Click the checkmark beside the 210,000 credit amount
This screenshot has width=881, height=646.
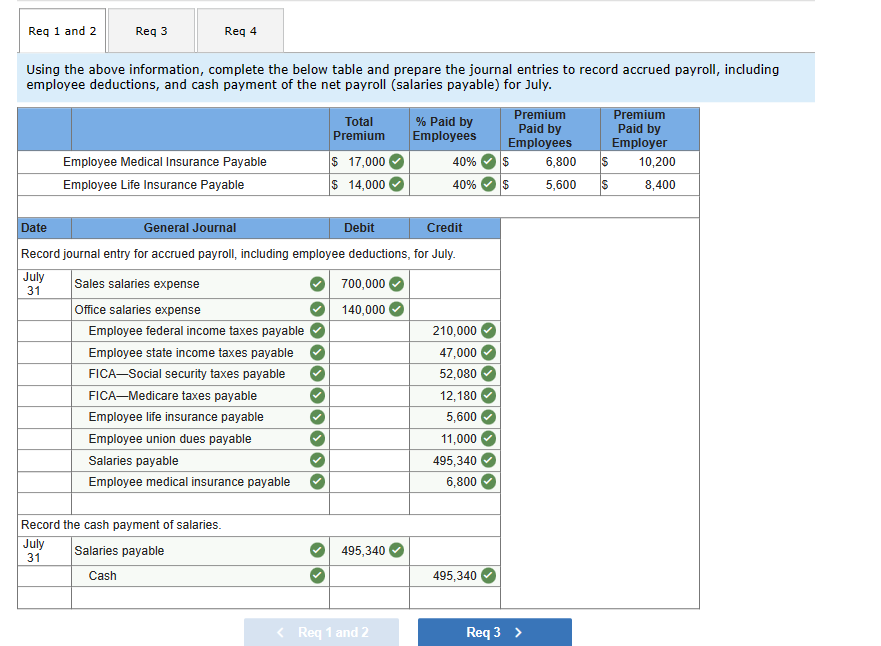point(487,330)
